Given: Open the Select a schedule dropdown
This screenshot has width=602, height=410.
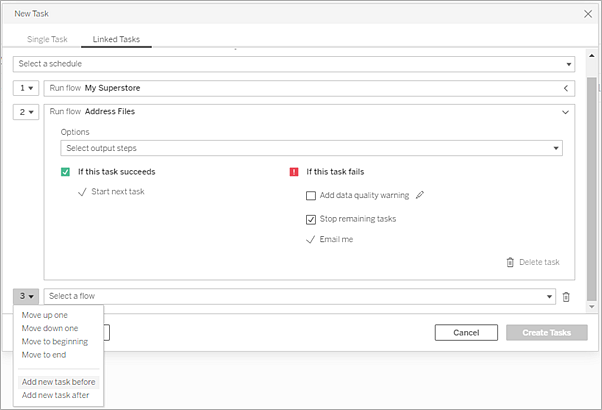Looking at the screenshot, I should (x=294, y=64).
